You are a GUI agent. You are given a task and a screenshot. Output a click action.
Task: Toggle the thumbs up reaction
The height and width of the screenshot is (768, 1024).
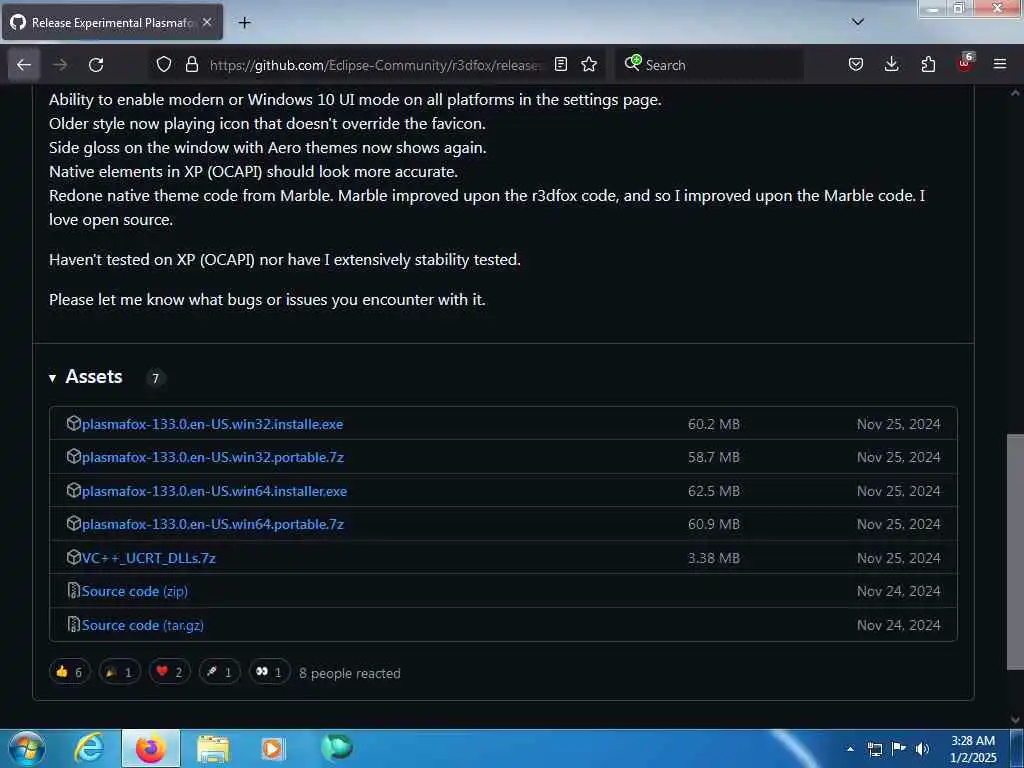coord(70,672)
